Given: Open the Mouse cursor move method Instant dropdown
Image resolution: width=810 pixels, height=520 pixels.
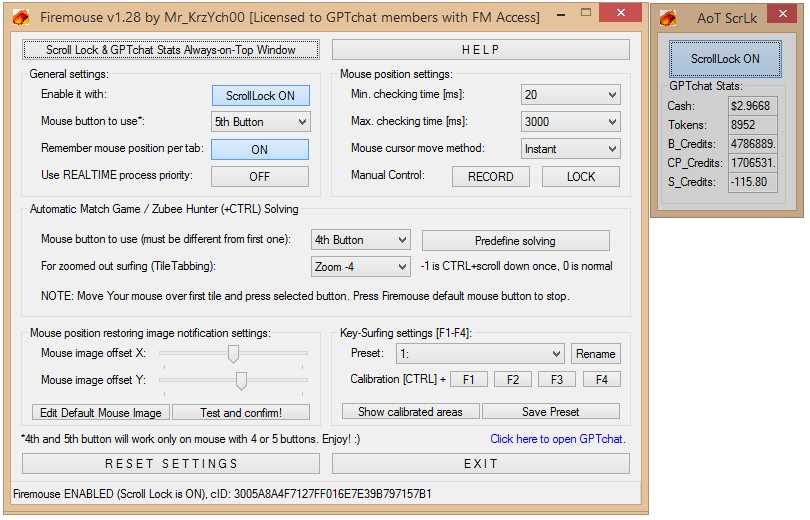Looking at the screenshot, I should [x=570, y=149].
